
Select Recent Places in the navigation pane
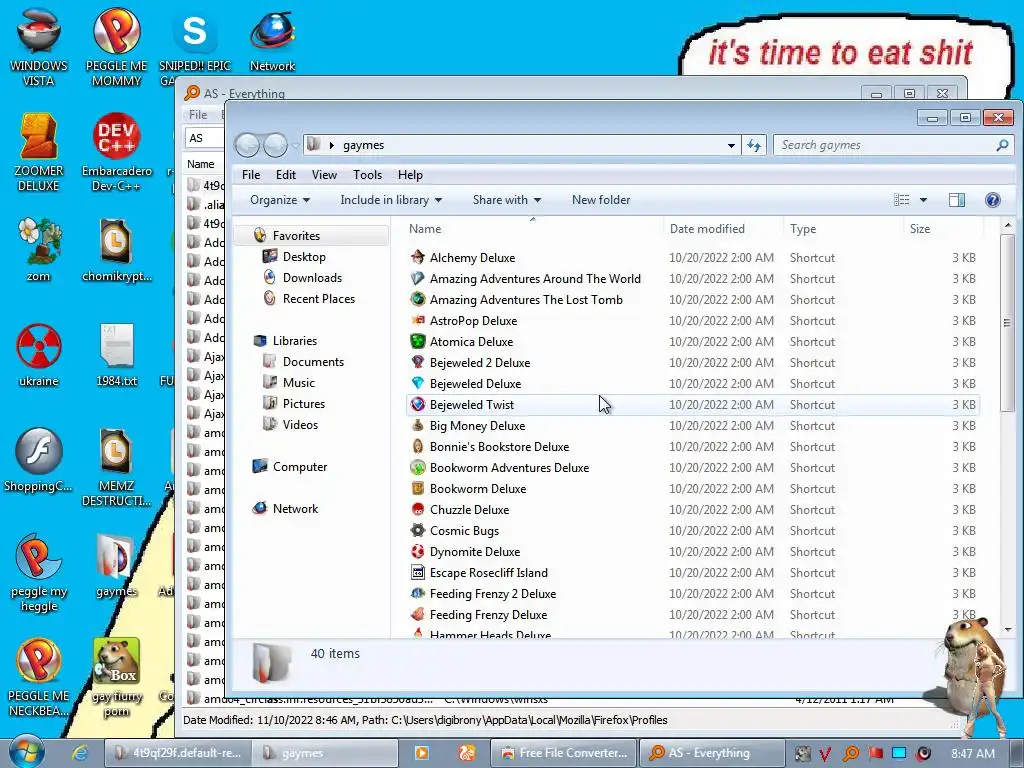[318, 298]
